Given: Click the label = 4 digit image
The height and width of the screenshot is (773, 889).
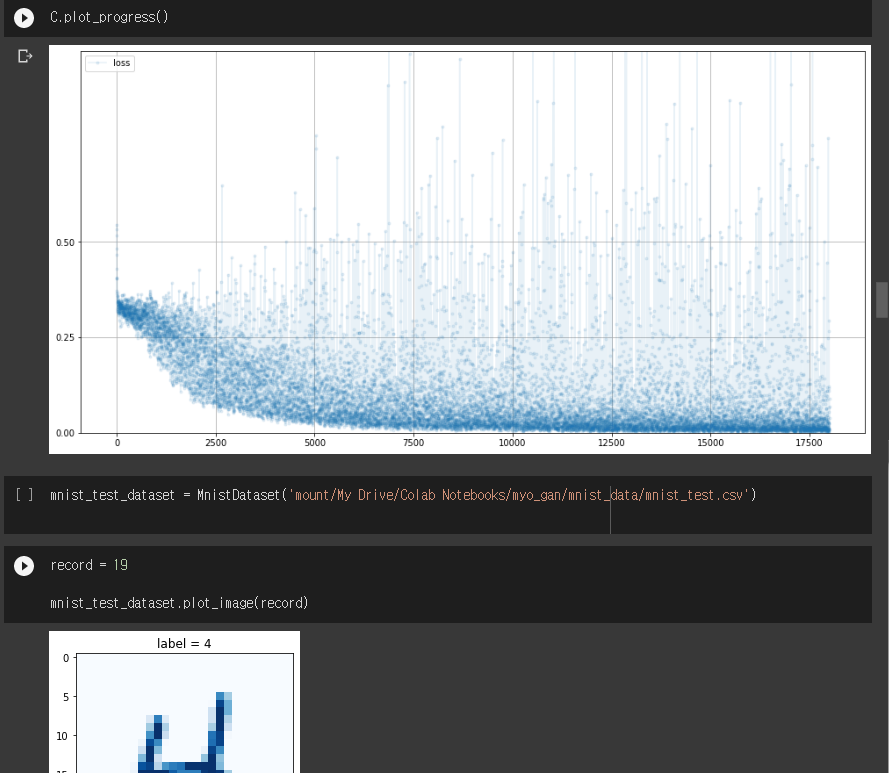Looking at the screenshot, I should [x=175, y=702].
